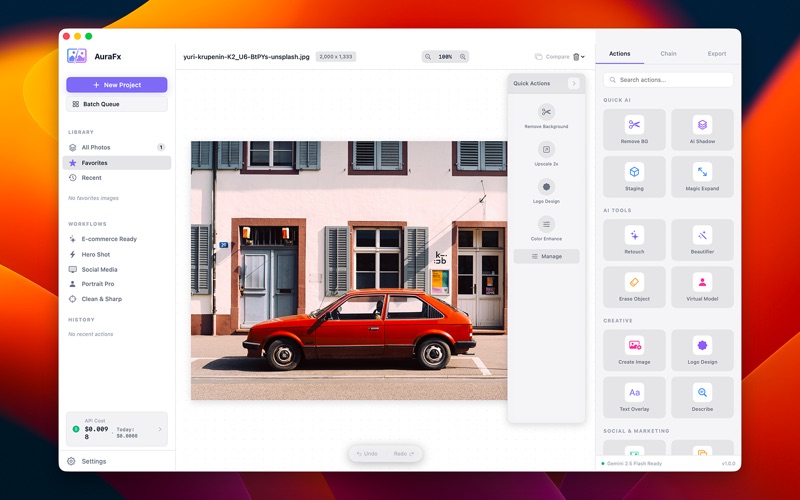Switch to the Export tab
800x500 pixels.
tap(716, 54)
